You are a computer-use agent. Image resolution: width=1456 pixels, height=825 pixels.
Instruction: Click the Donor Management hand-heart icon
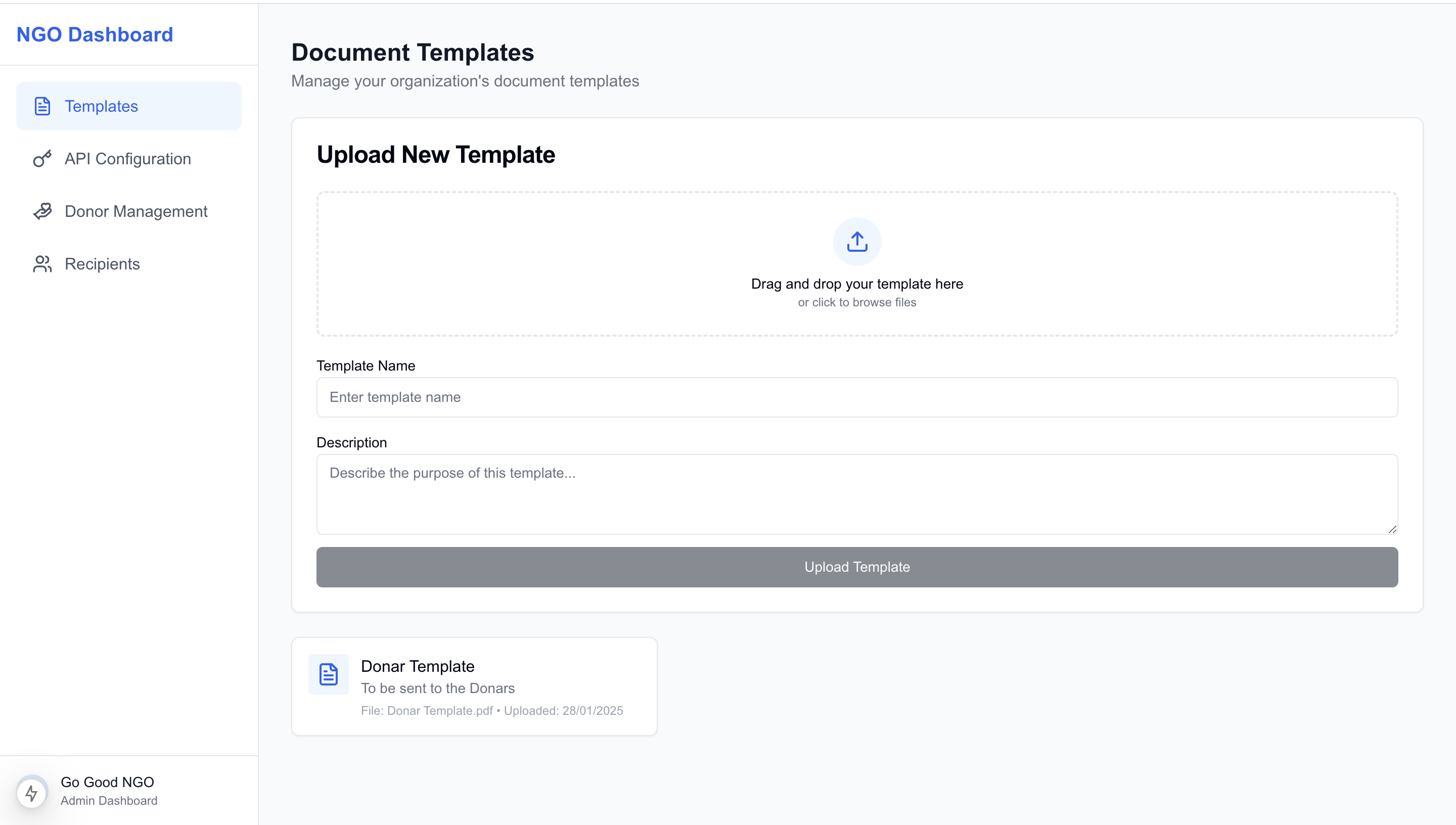click(x=42, y=211)
